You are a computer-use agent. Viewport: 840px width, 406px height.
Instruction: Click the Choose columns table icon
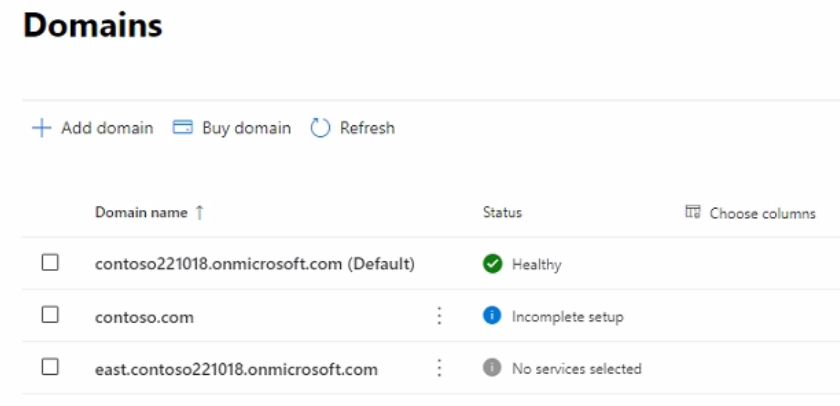(693, 212)
